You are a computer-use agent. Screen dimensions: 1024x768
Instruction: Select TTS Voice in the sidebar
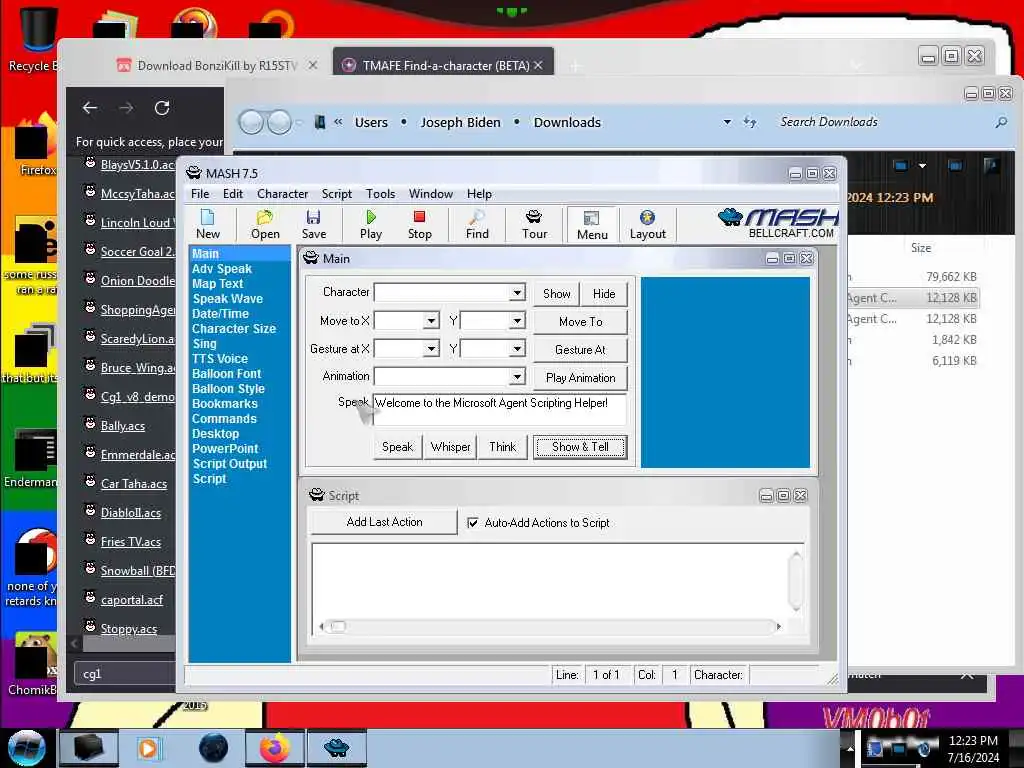coord(220,359)
